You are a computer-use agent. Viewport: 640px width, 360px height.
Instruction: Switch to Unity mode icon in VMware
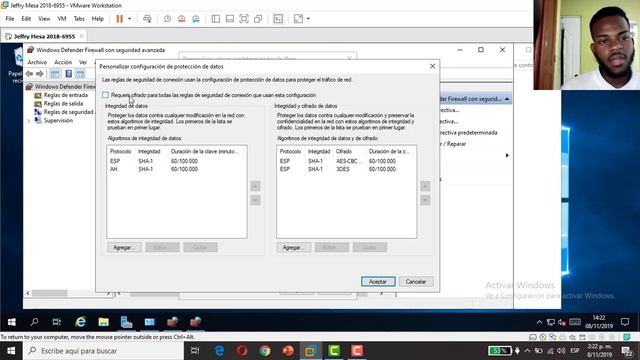258,19
